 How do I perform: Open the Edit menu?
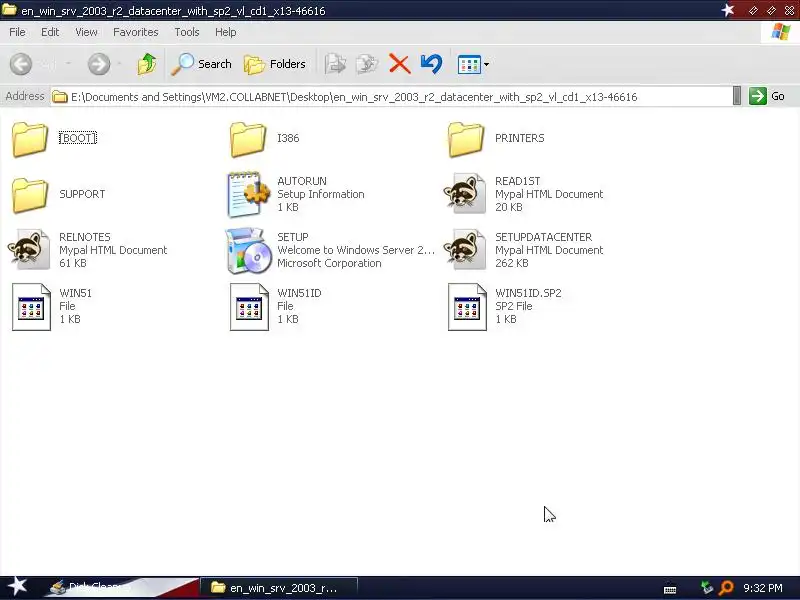[x=50, y=32]
